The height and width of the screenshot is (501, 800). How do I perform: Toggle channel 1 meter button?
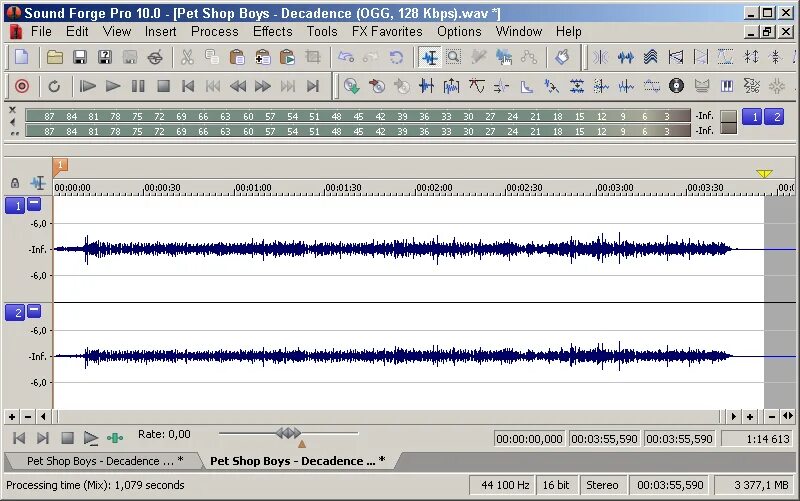(753, 117)
